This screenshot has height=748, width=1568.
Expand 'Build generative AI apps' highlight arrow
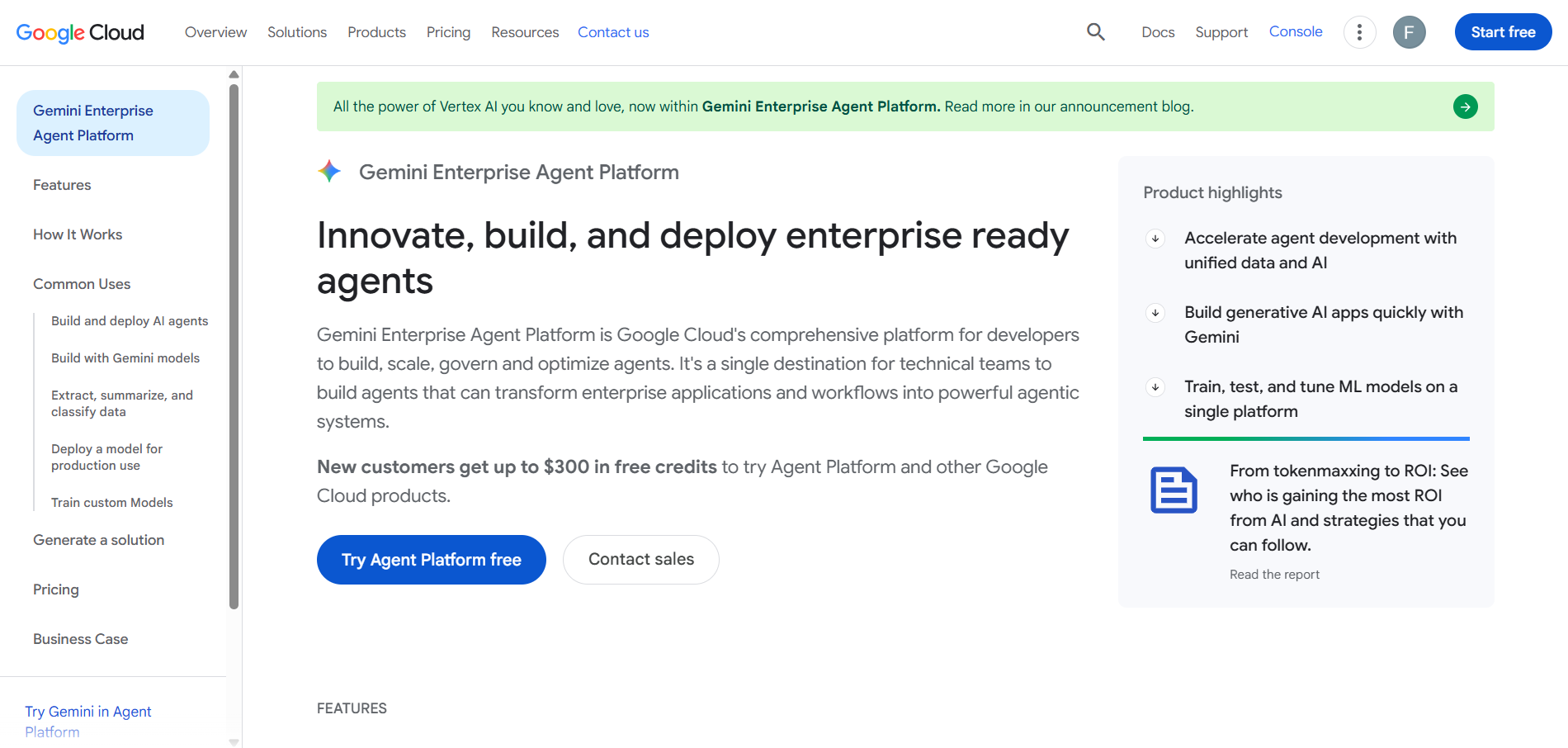coord(1155,313)
